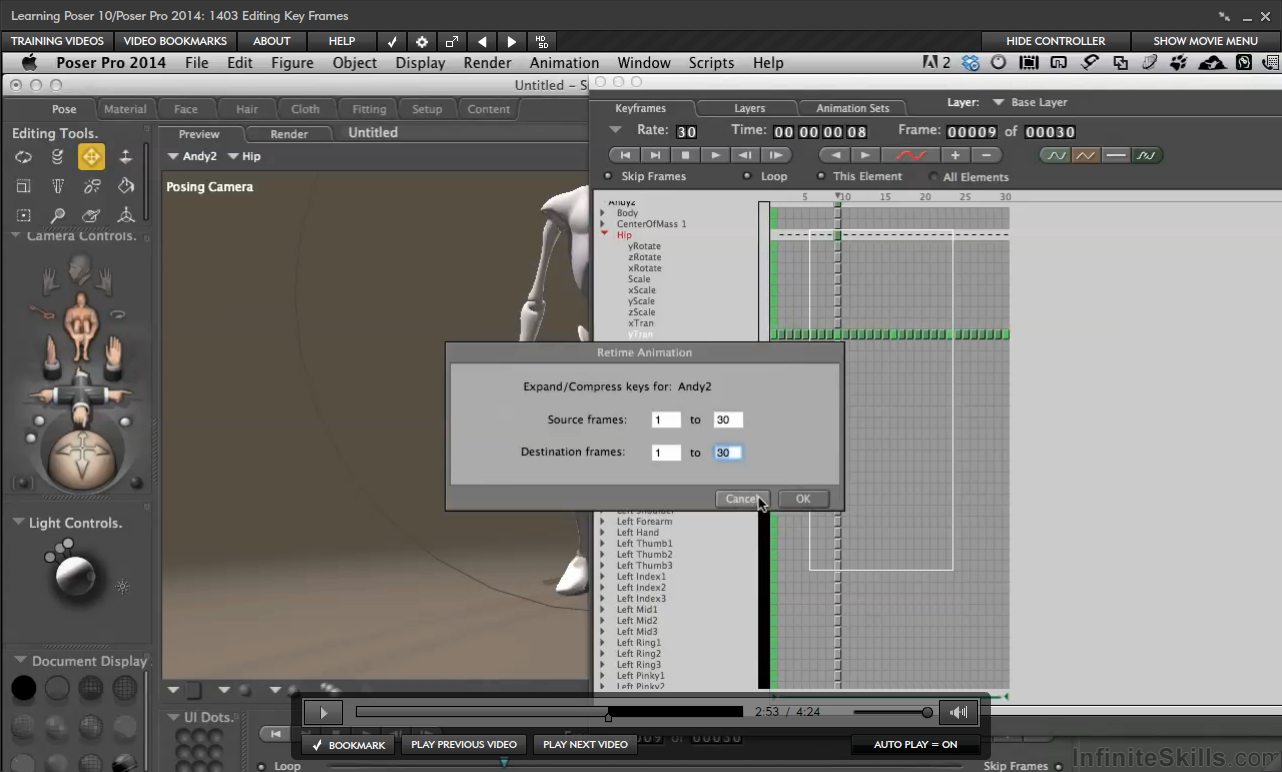Open the Hip actor dropdown
1282x772 pixels.
[x=245, y=156]
